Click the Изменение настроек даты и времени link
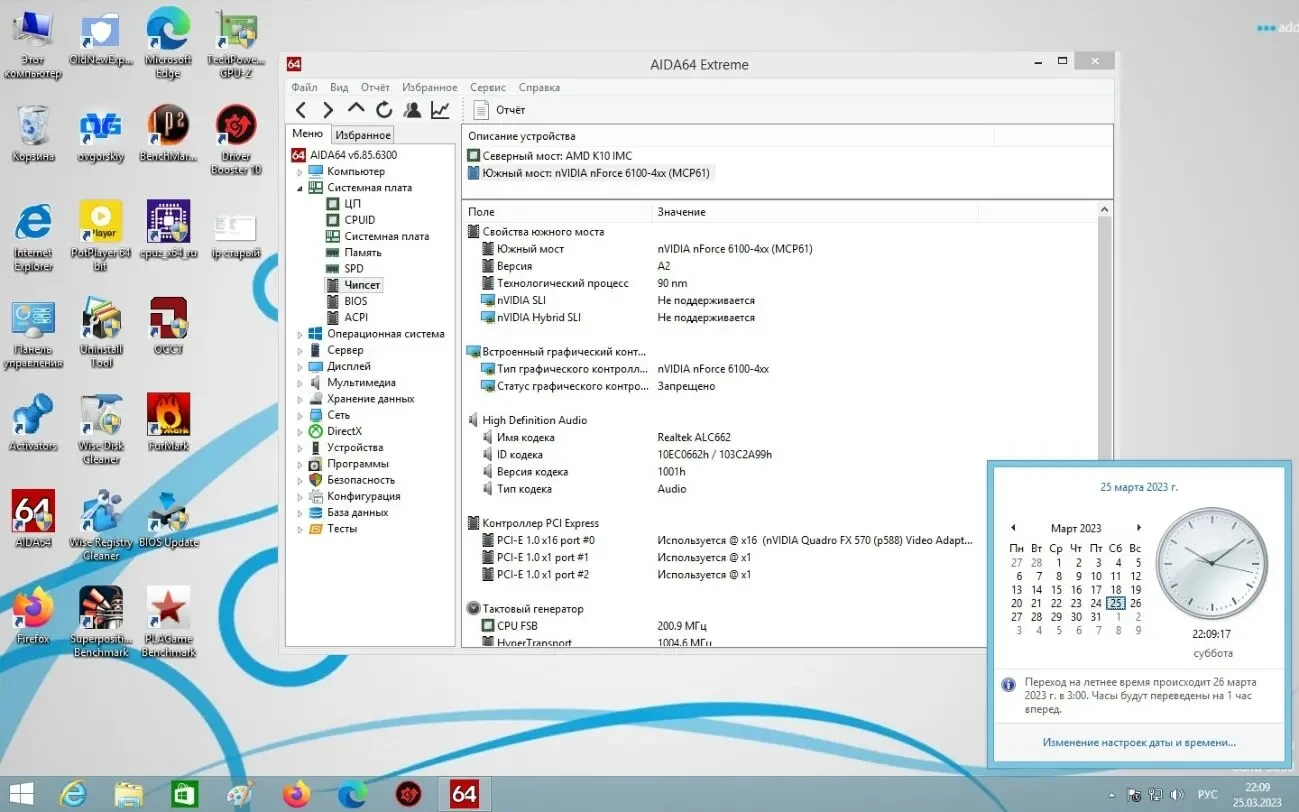 [x=1138, y=742]
